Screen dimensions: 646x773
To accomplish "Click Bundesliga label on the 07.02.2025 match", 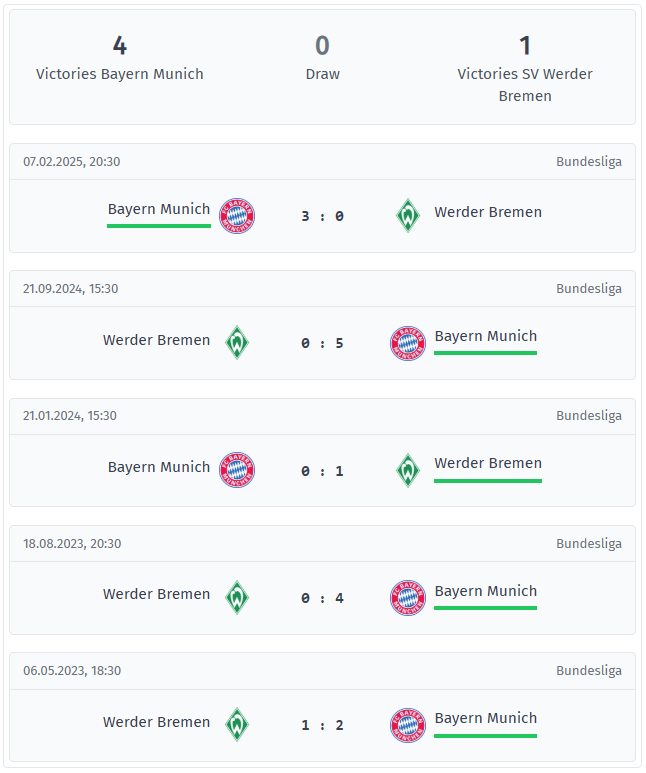I will click(589, 162).
